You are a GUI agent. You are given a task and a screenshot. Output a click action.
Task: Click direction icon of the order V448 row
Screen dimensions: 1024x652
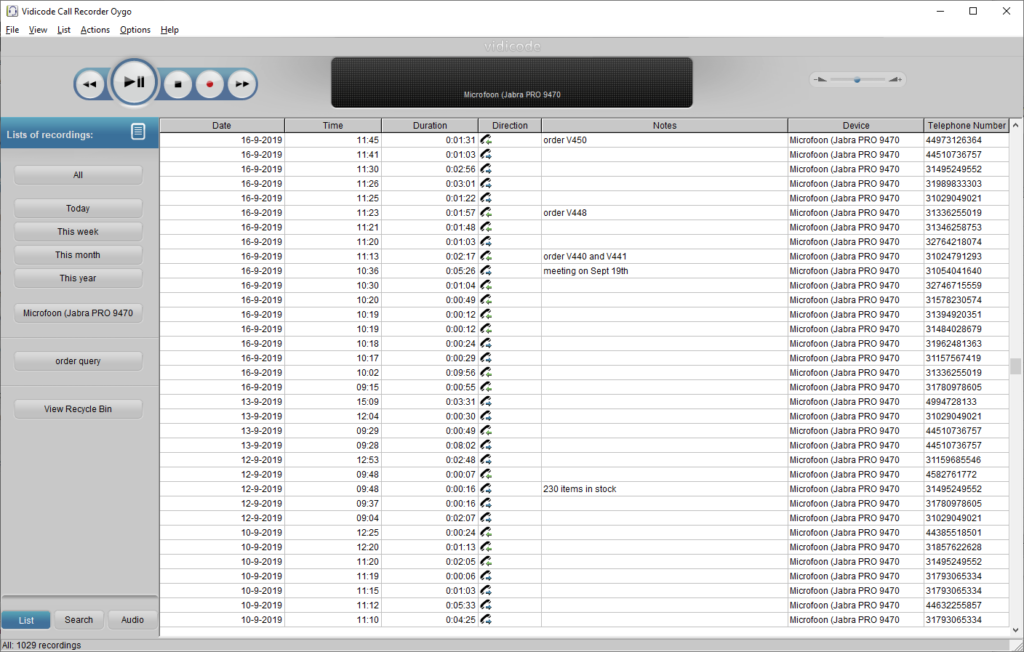pyautogui.click(x=486, y=212)
